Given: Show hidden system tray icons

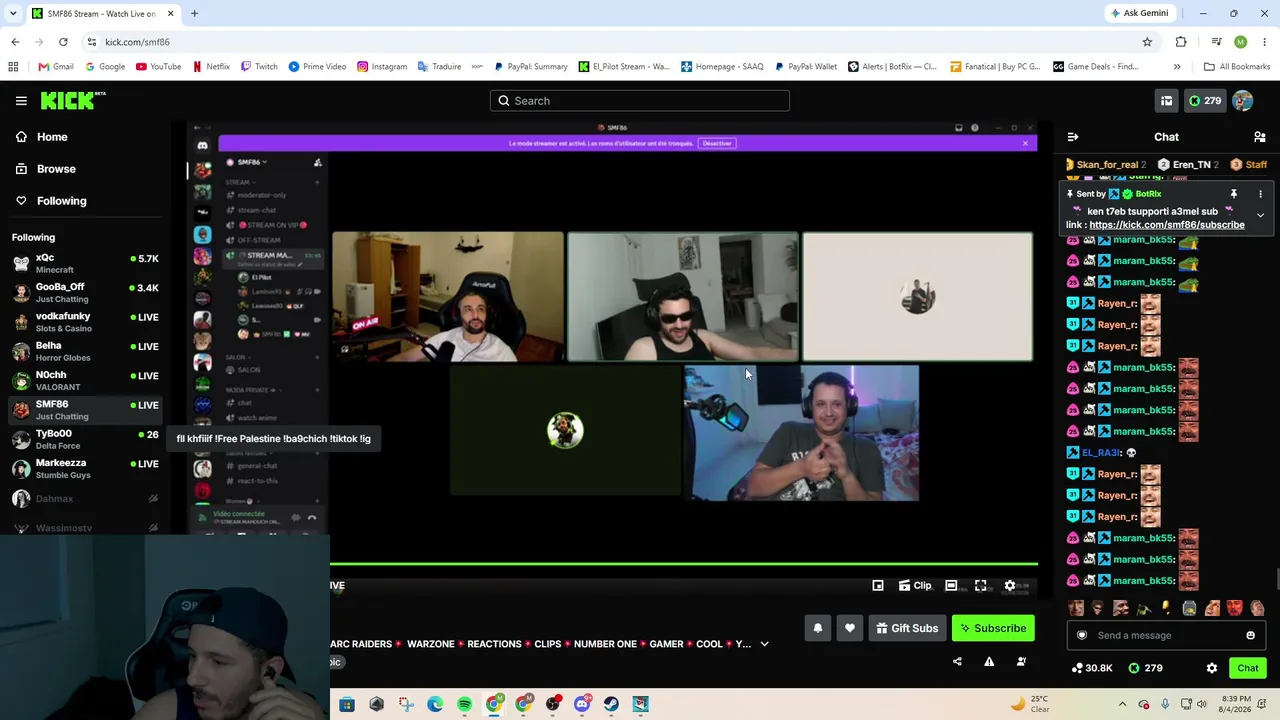Looking at the screenshot, I should pyautogui.click(x=1122, y=704).
